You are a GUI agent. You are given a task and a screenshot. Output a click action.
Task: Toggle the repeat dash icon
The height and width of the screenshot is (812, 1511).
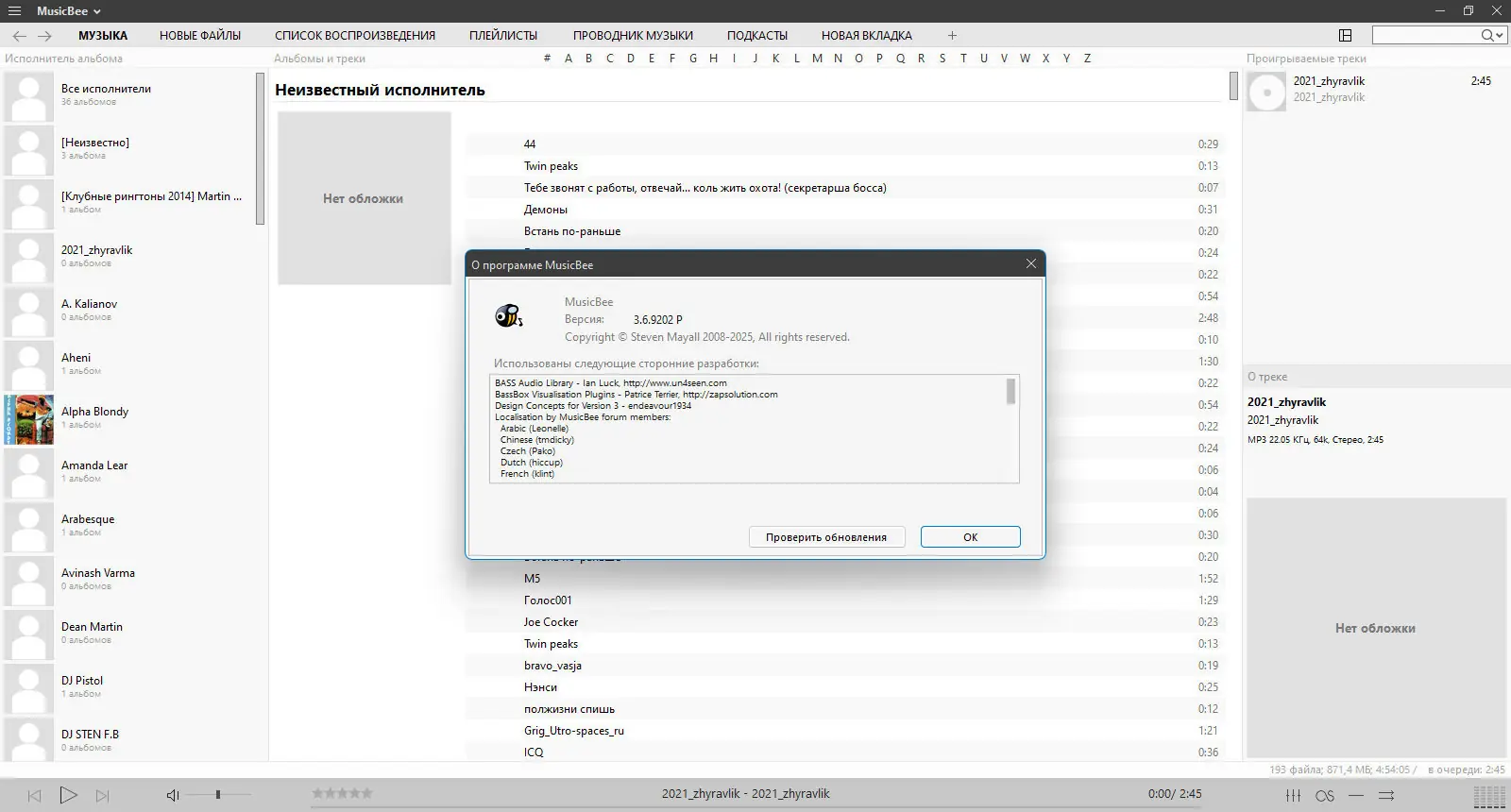[1356, 796]
